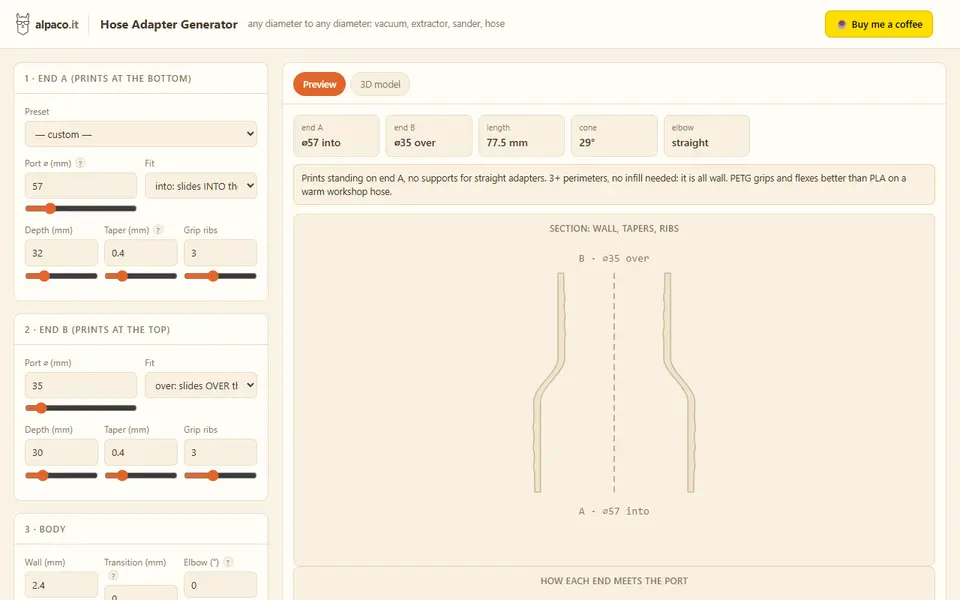The width and height of the screenshot is (960, 600).
Task: Click the 'A · ø57 into' diagram label
Action: [614, 511]
